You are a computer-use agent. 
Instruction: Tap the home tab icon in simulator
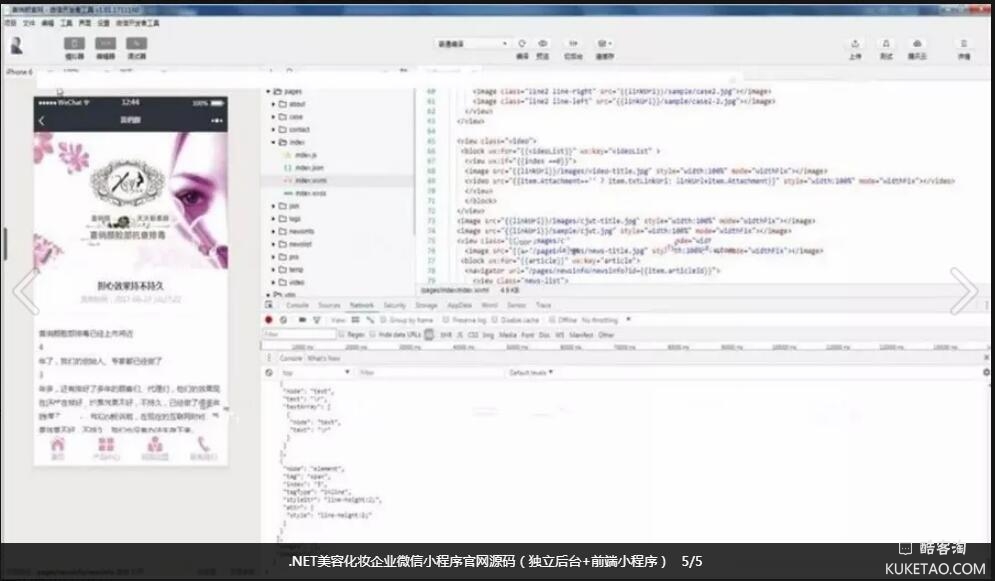(58, 445)
